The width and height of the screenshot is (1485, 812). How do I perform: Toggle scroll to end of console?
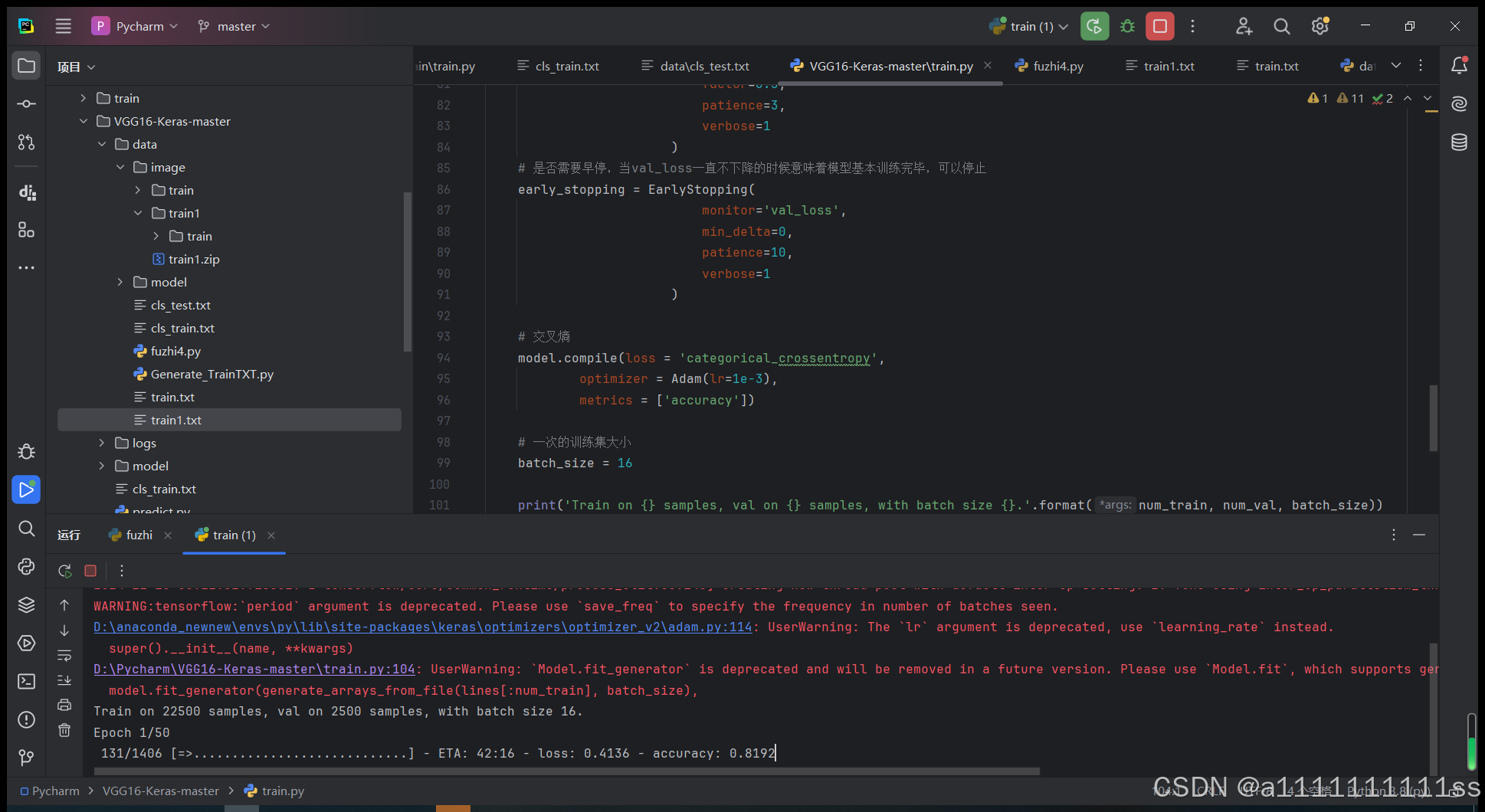point(64,680)
